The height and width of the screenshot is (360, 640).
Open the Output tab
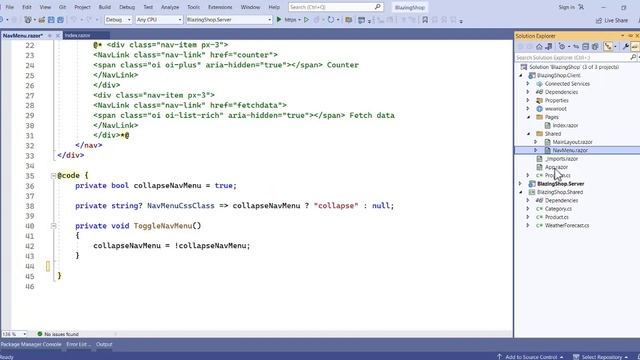click(104, 344)
